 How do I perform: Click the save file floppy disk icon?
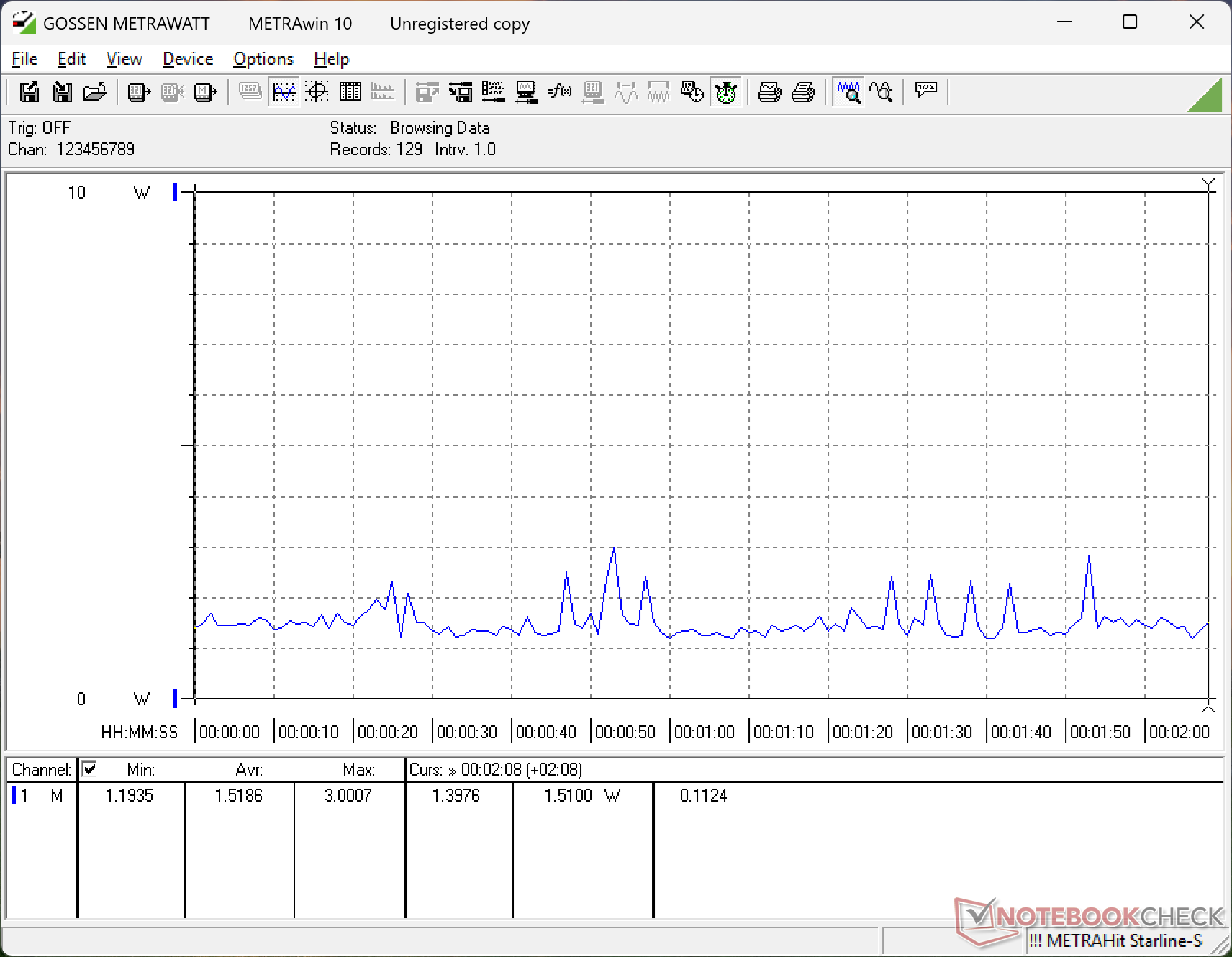(x=30, y=92)
